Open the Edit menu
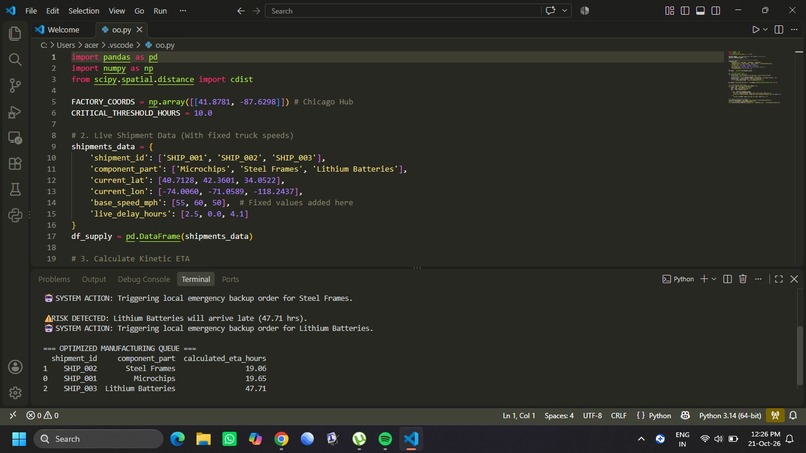The width and height of the screenshot is (806, 453). [x=52, y=11]
